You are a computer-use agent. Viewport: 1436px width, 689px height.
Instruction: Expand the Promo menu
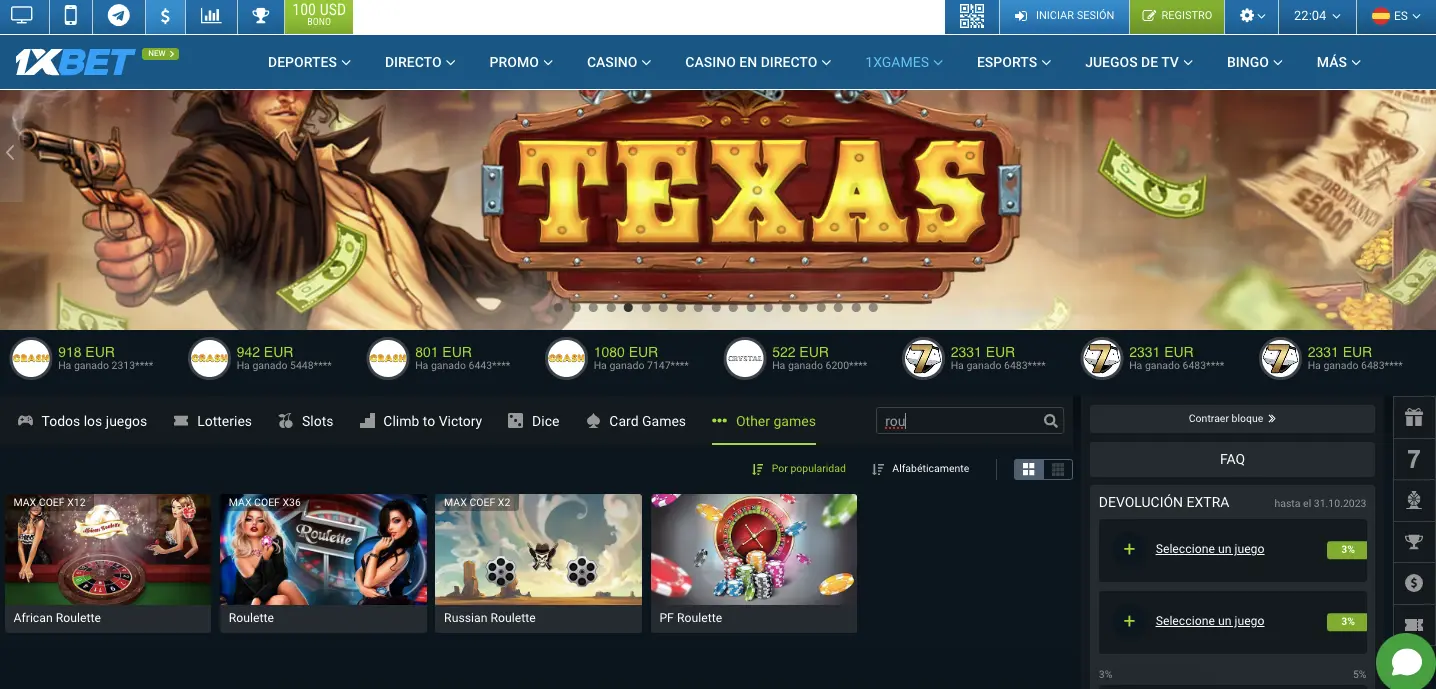(521, 62)
